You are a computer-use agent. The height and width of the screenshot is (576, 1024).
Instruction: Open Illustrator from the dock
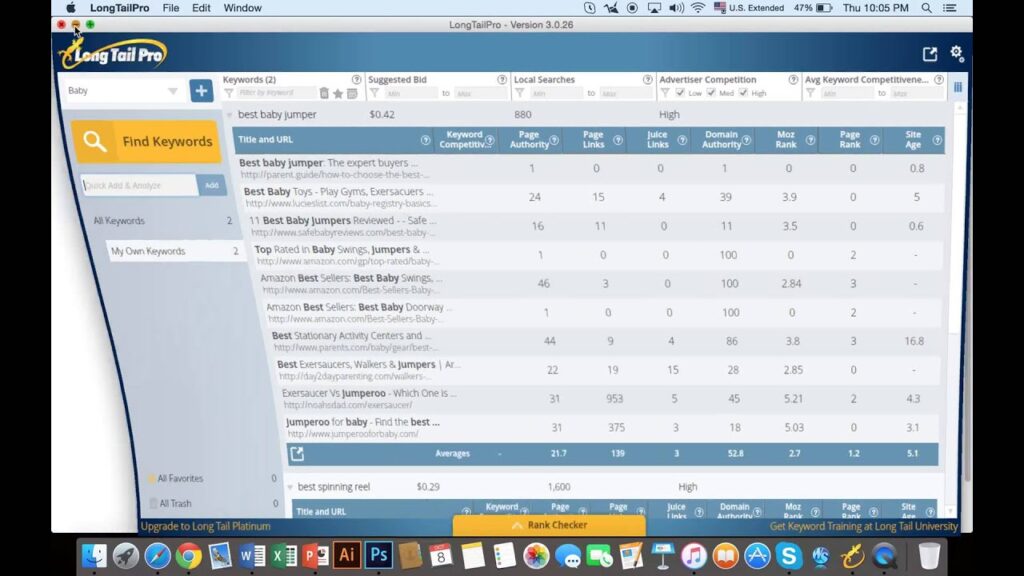(347, 556)
